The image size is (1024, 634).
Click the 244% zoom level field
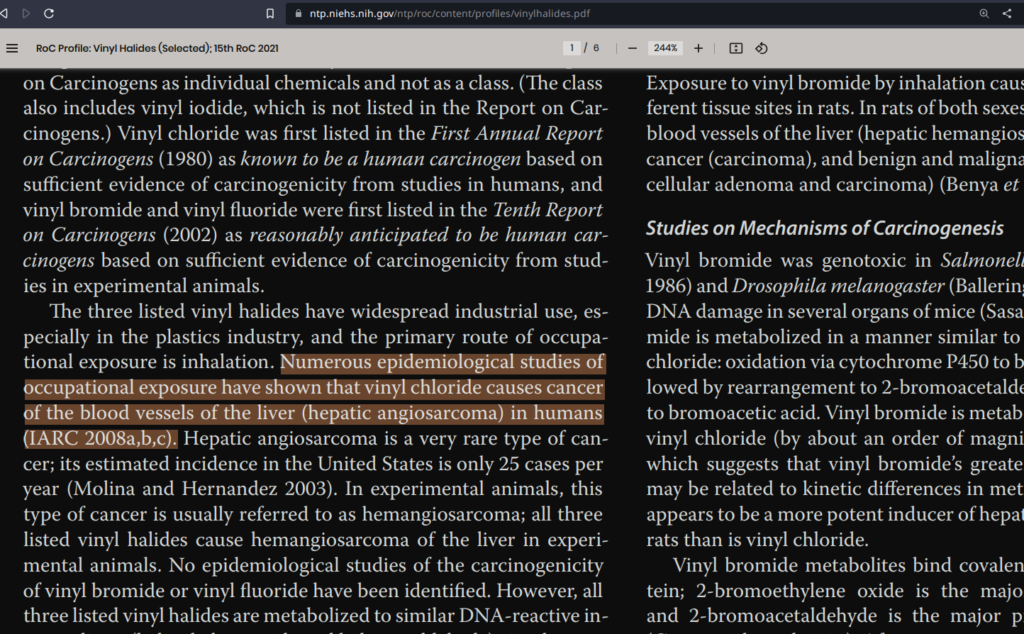[x=665, y=48]
